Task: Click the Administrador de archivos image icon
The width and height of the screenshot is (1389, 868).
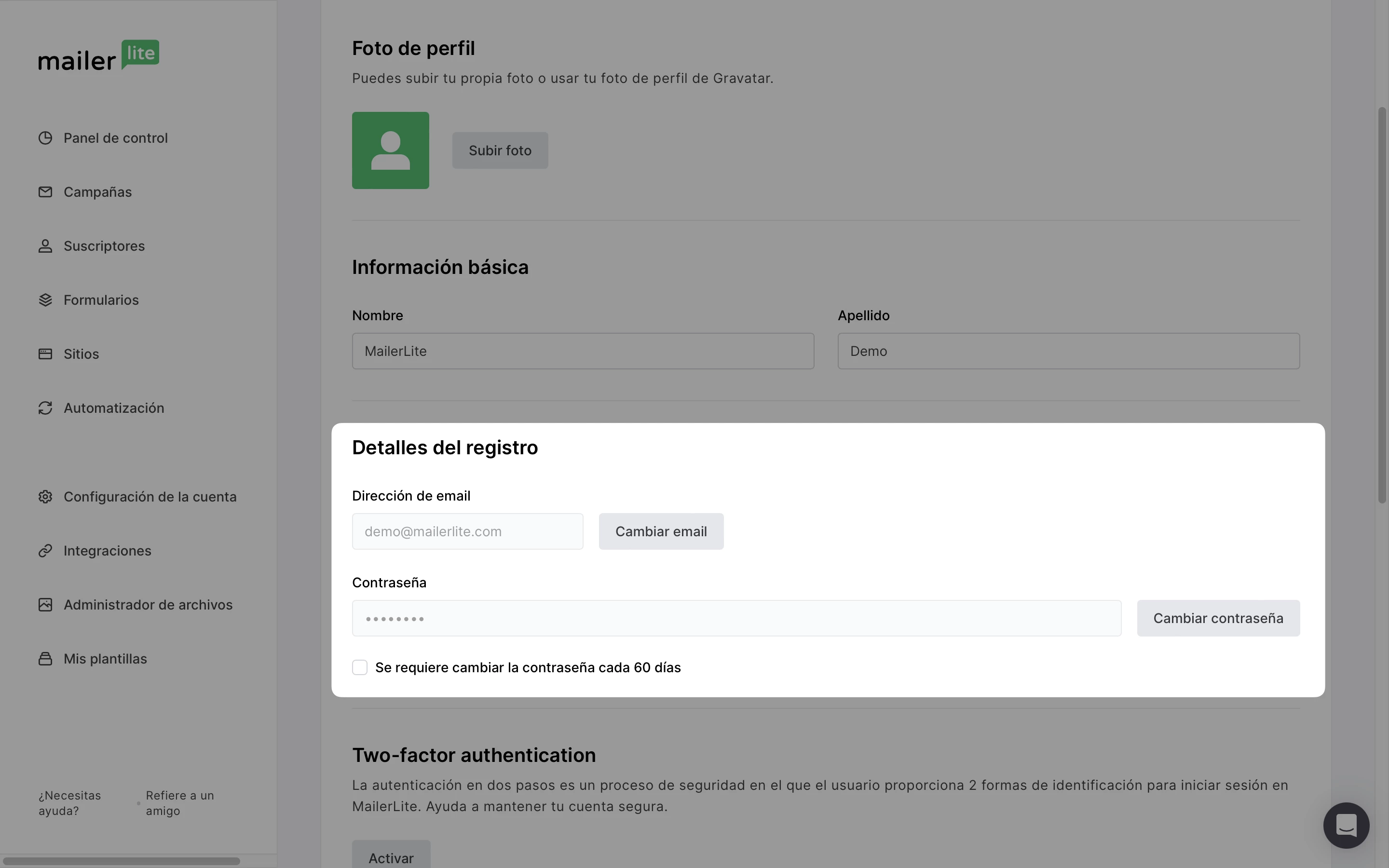Action: click(x=45, y=605)
